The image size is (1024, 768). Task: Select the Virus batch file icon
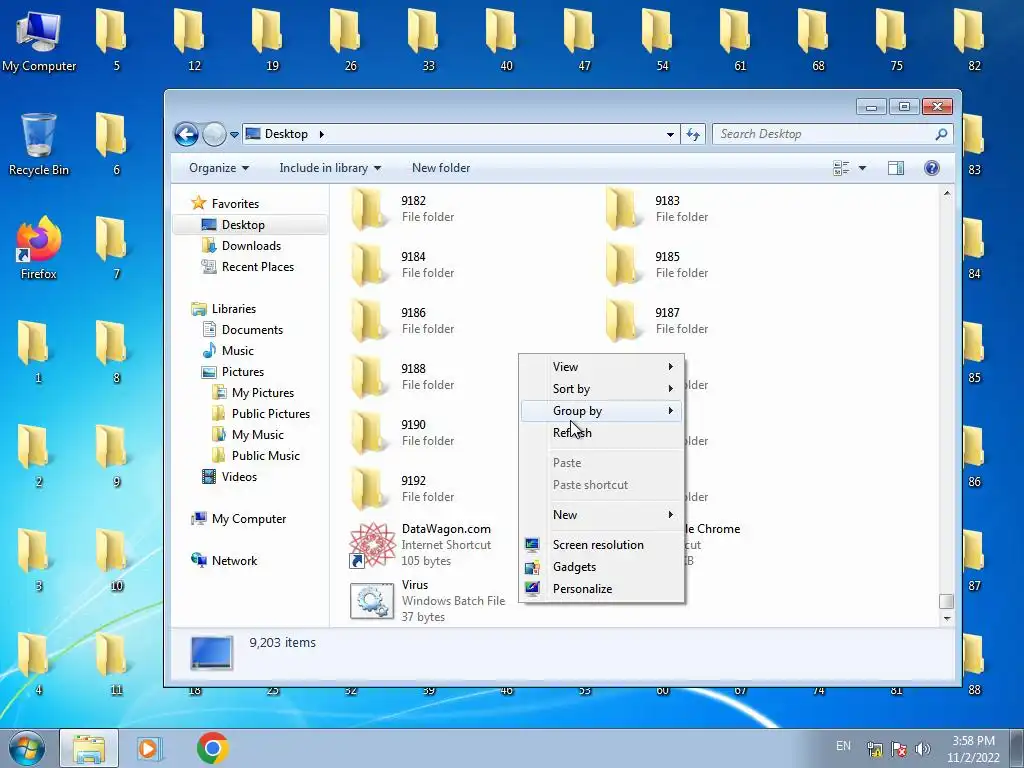[372, 601]
